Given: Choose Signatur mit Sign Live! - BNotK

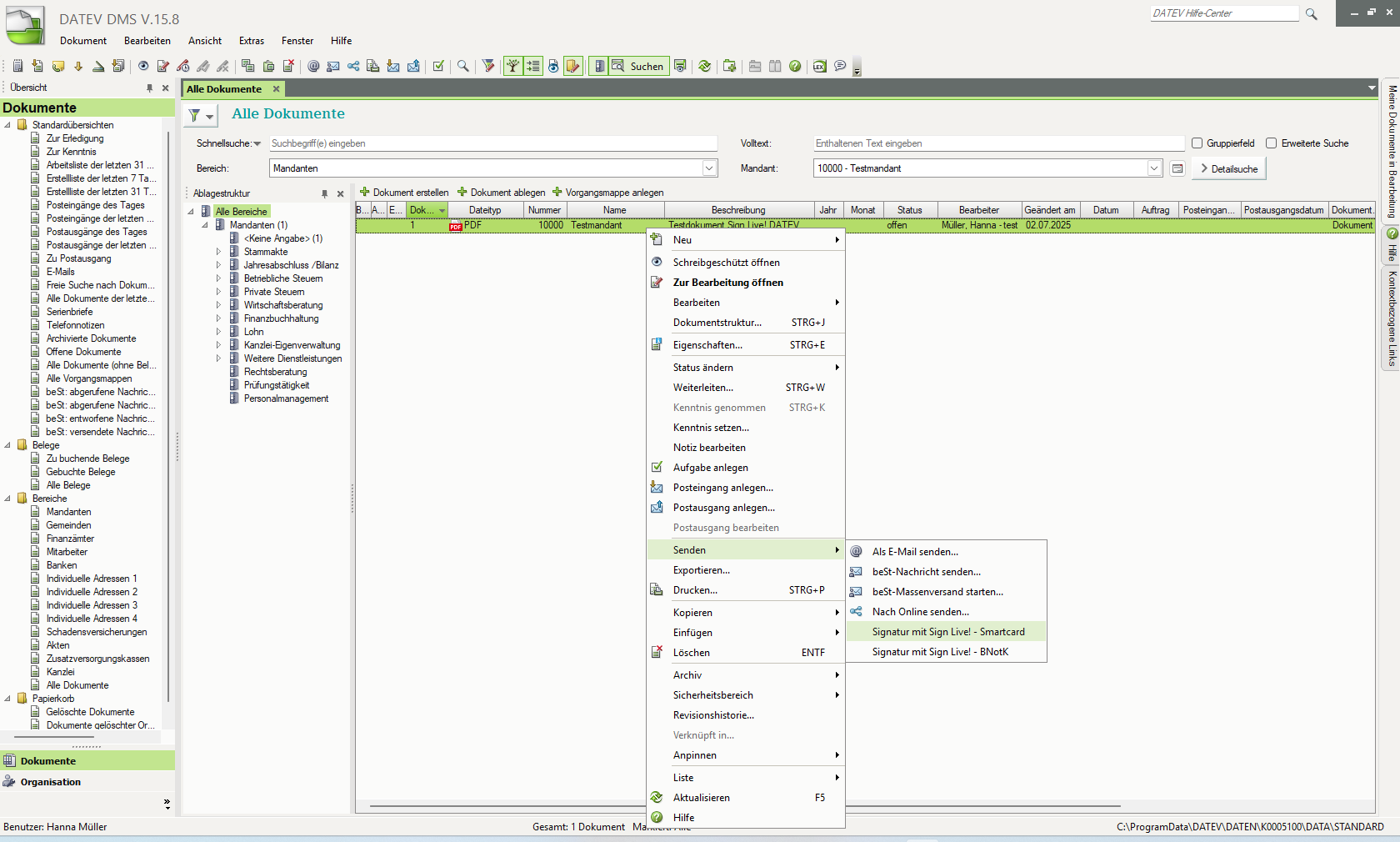Looking at the screenshot, I should tap(940, 652).
